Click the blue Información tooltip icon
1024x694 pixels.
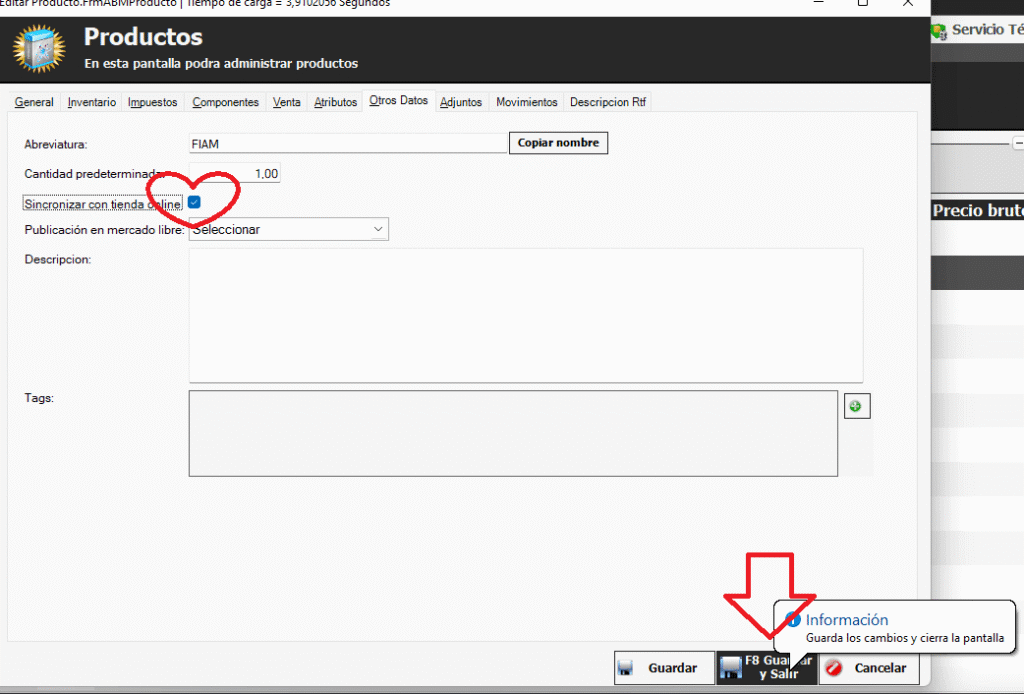[793, 620]
